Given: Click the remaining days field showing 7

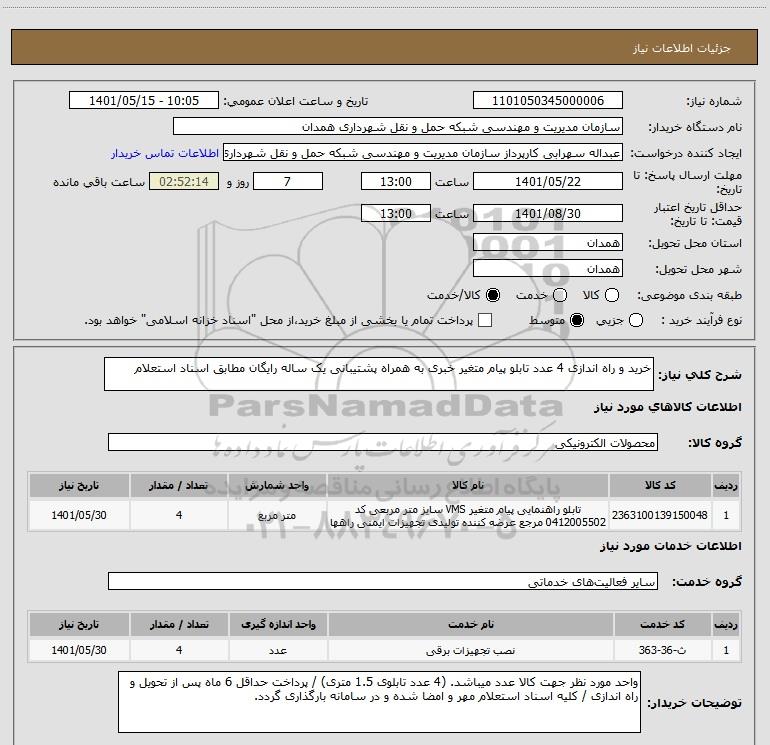Looking at the screenshot, I should tap(288, 181).
